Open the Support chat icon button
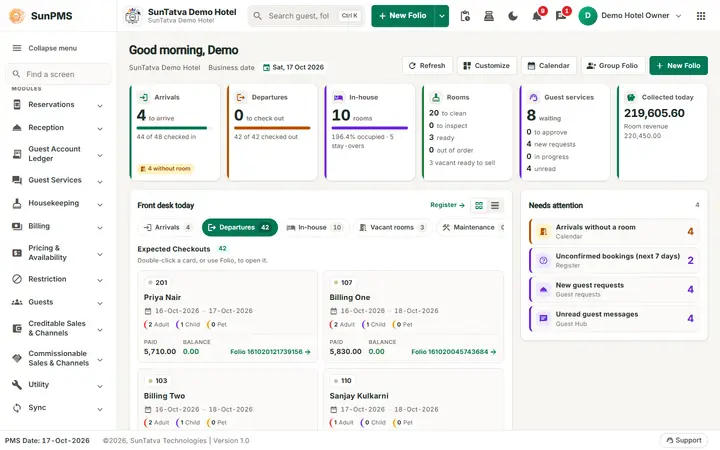 coord(683,440)
